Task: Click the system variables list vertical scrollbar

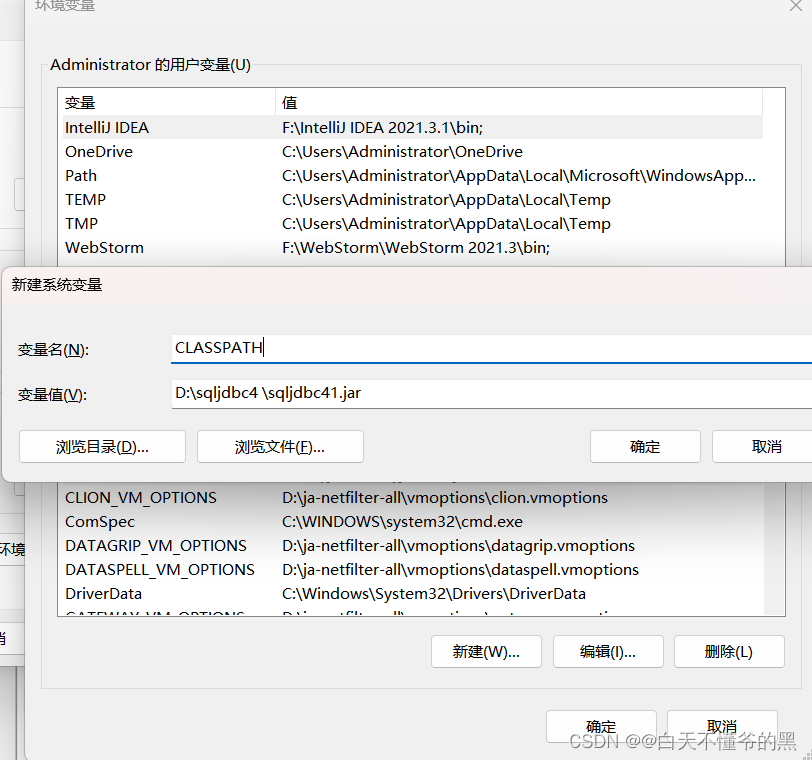Action: (x=774, y=549)
